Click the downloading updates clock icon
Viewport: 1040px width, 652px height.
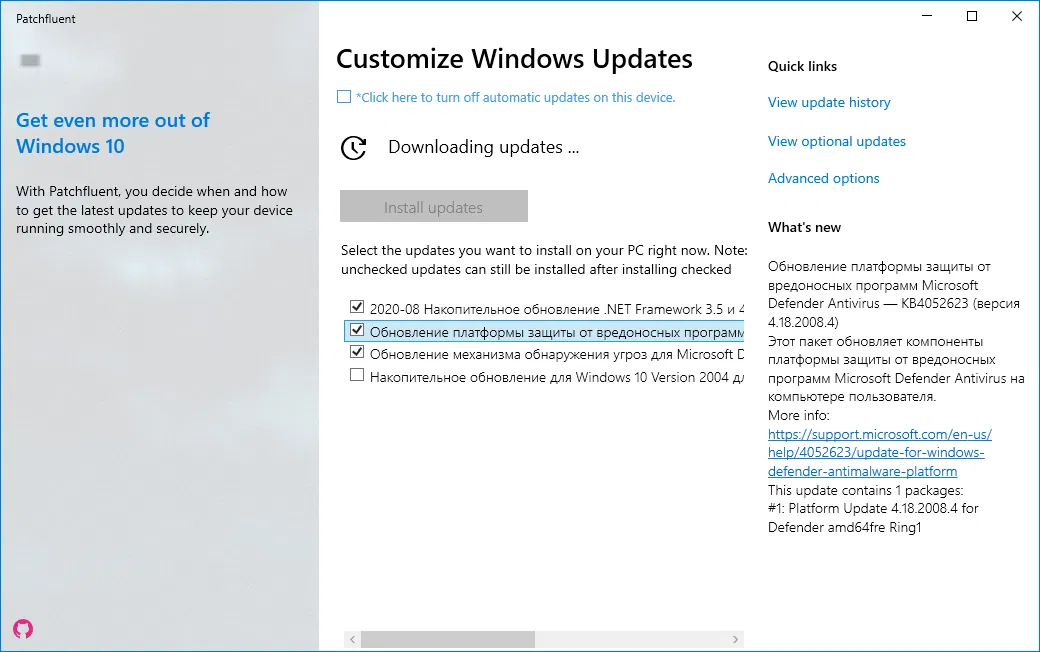353,148
